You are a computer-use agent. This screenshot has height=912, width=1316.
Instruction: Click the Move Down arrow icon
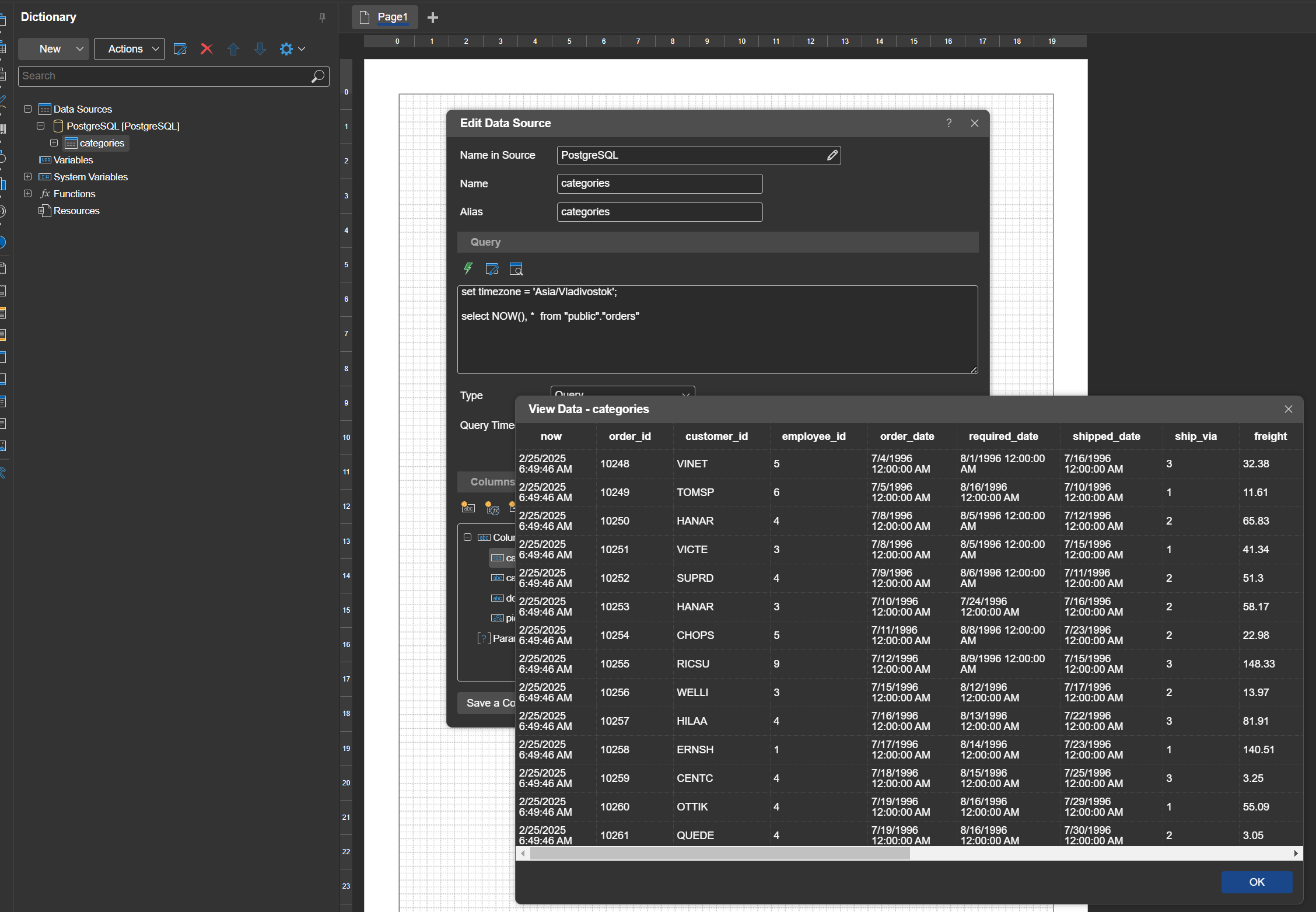coord(260,49)
